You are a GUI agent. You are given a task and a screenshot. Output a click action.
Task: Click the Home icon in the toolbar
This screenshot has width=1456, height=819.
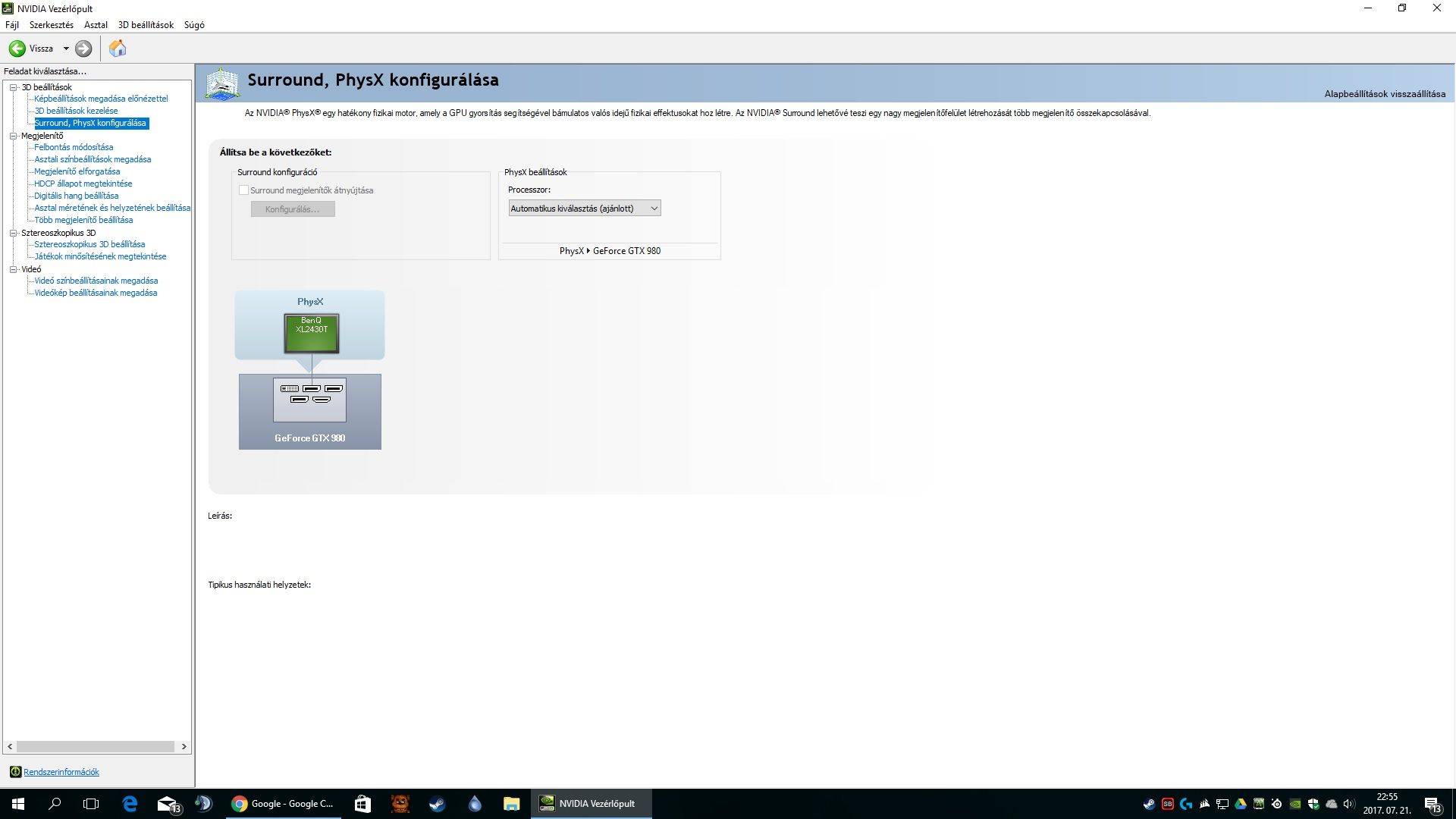point(118,49)
